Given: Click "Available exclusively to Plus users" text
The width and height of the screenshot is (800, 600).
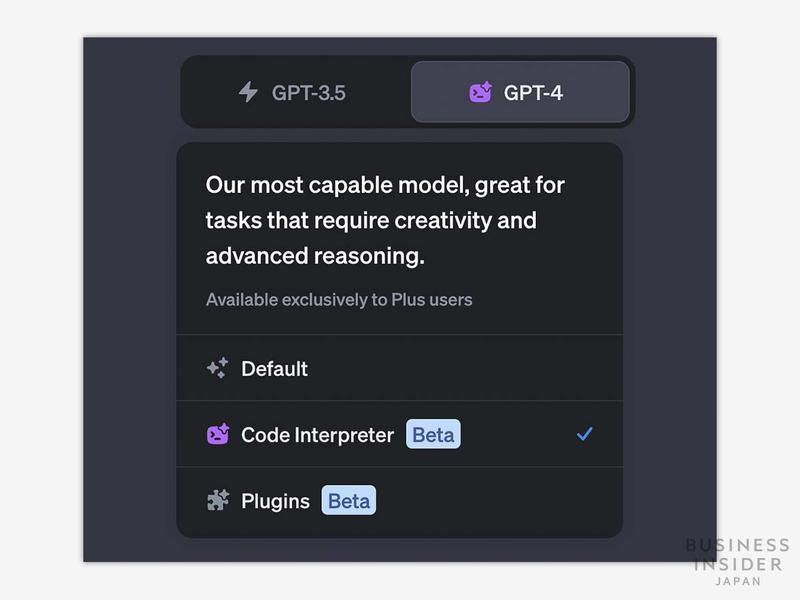Looking at the screenshot, I should click(x=339, y=299).
